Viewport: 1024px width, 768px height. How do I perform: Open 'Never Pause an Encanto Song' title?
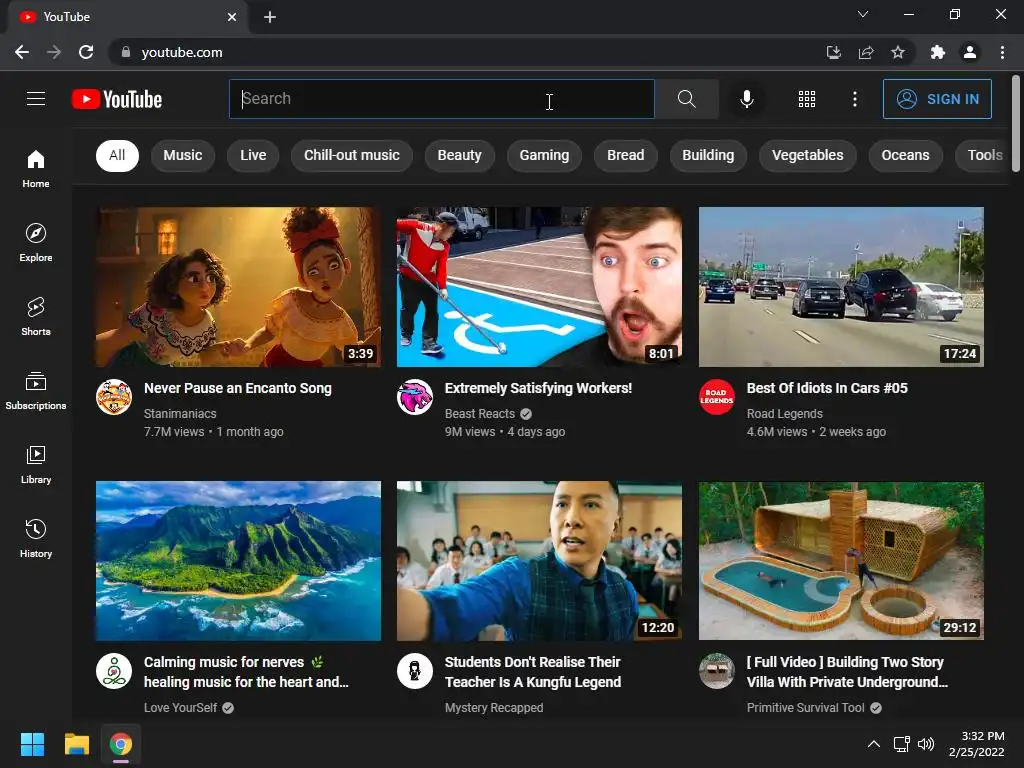click(238, 388)
